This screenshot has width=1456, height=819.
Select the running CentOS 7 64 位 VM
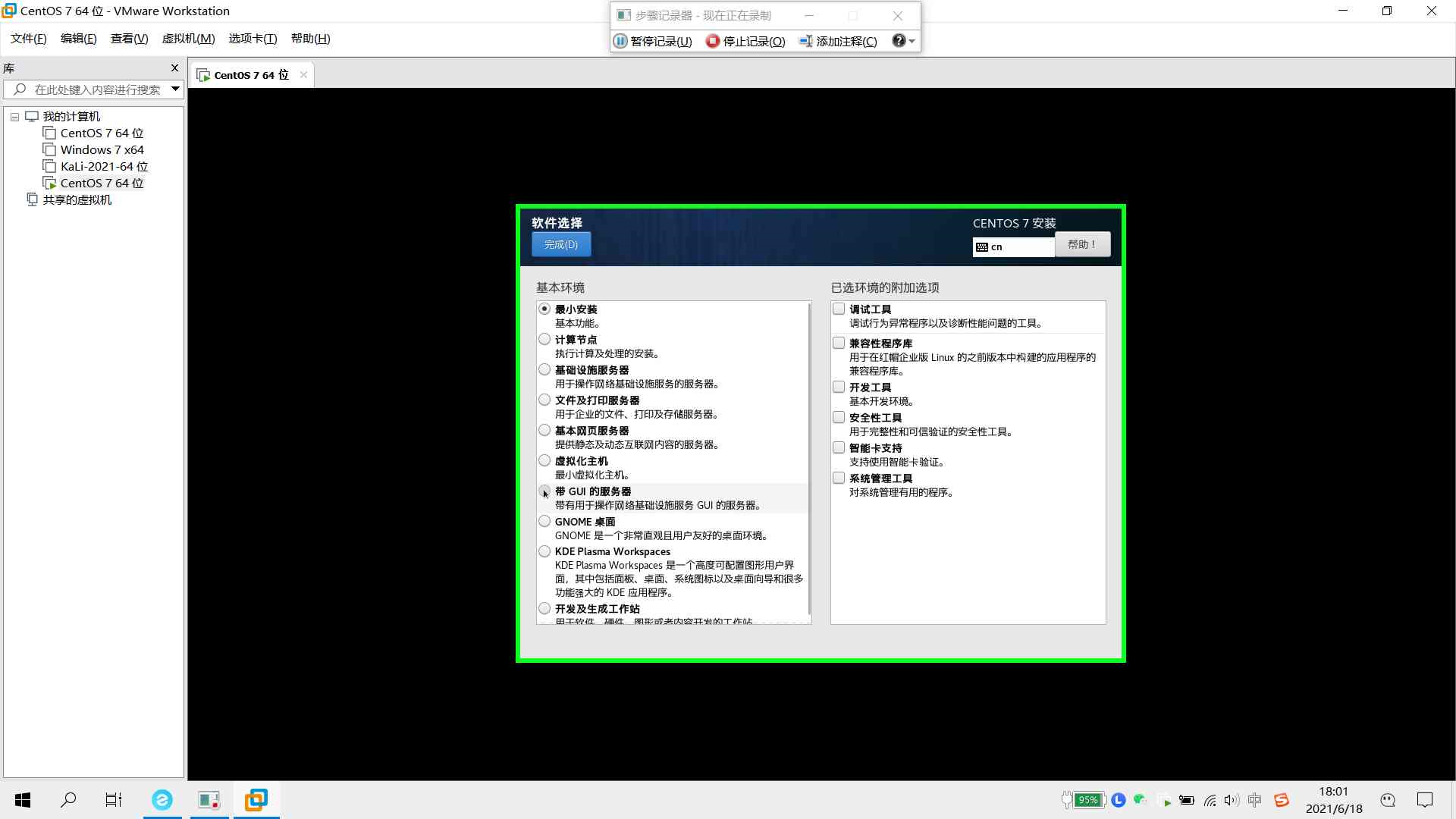coord(93,184)
